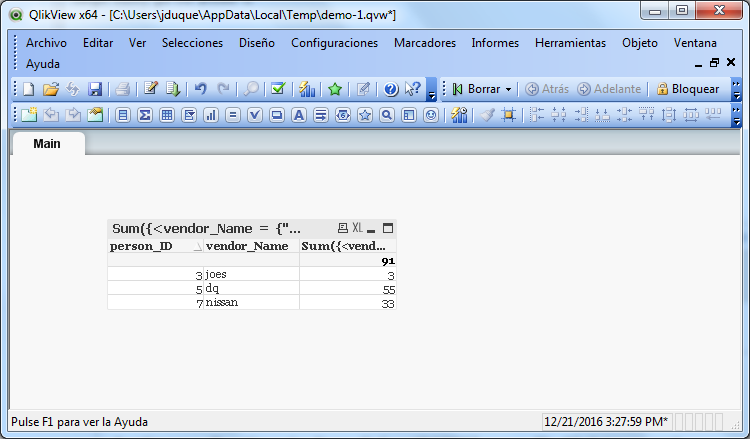Create a new bar Chart object
This screenshot has height=439, width=750.
tap(211, 115)
